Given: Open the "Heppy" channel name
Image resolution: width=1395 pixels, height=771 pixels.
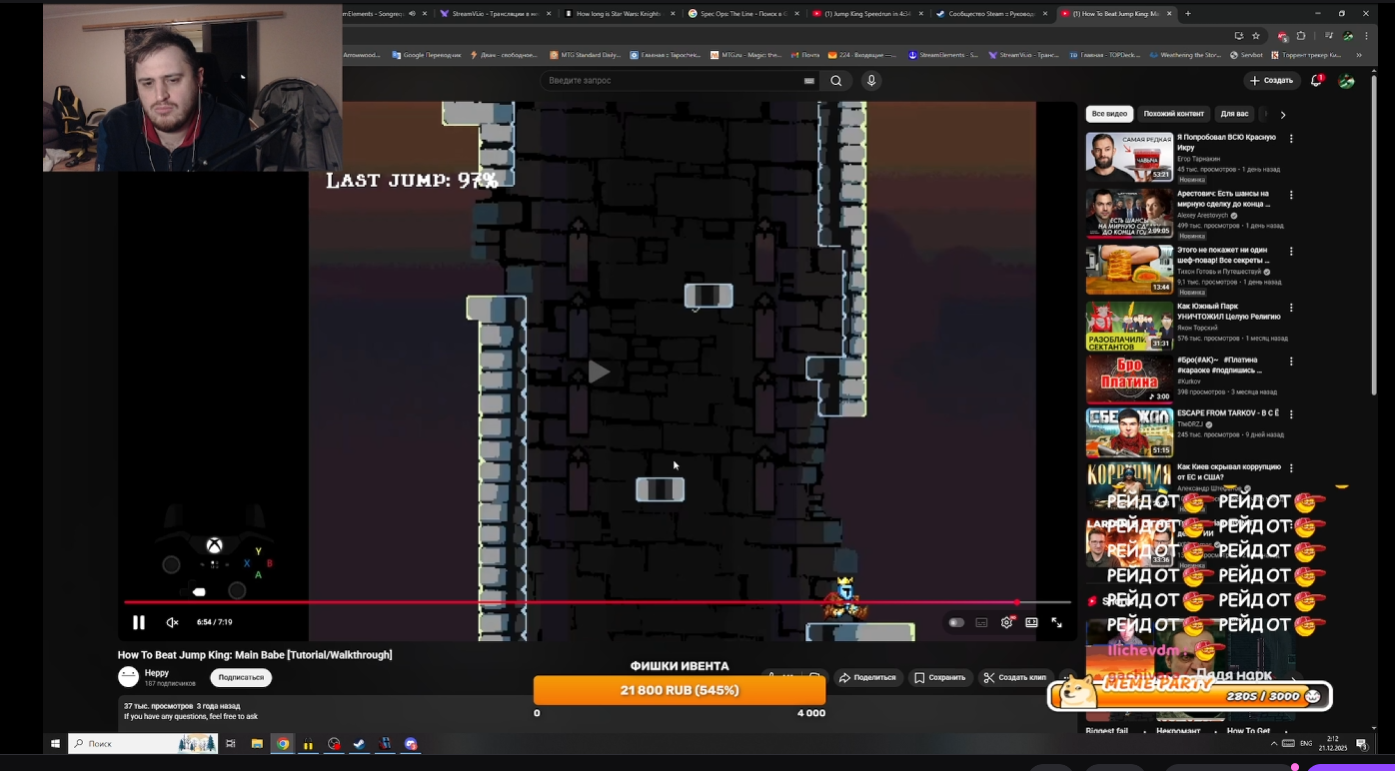Looking at the screenshot, I should coord(157,673).
